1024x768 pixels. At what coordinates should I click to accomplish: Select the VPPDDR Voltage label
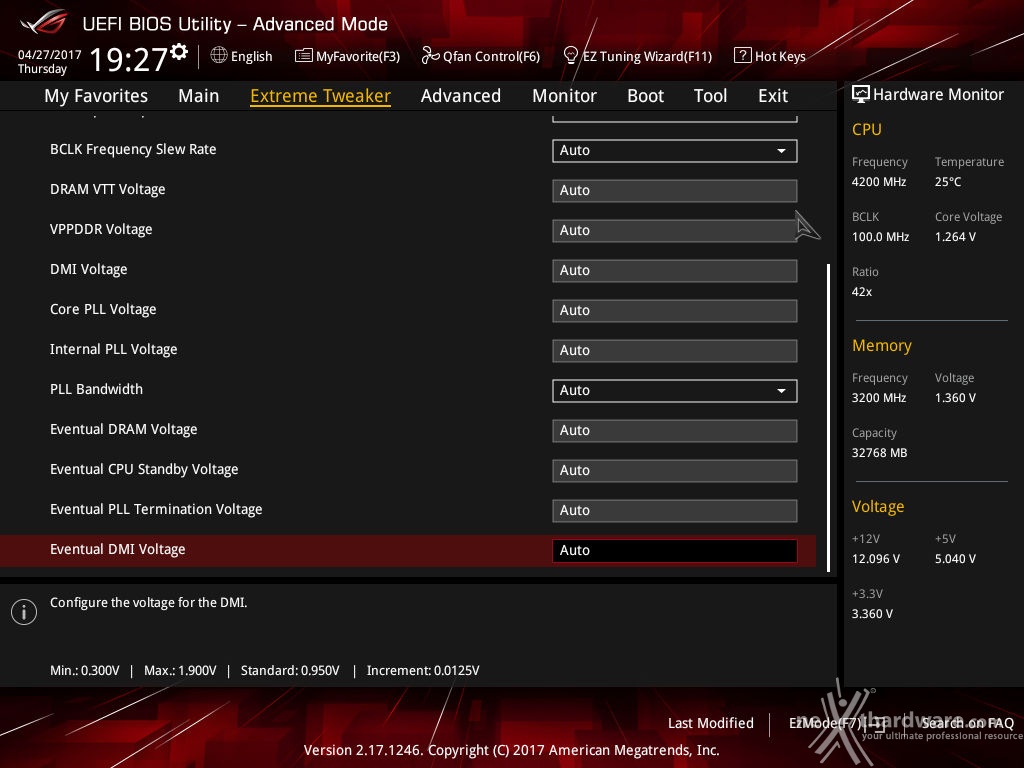coord(101,229)
